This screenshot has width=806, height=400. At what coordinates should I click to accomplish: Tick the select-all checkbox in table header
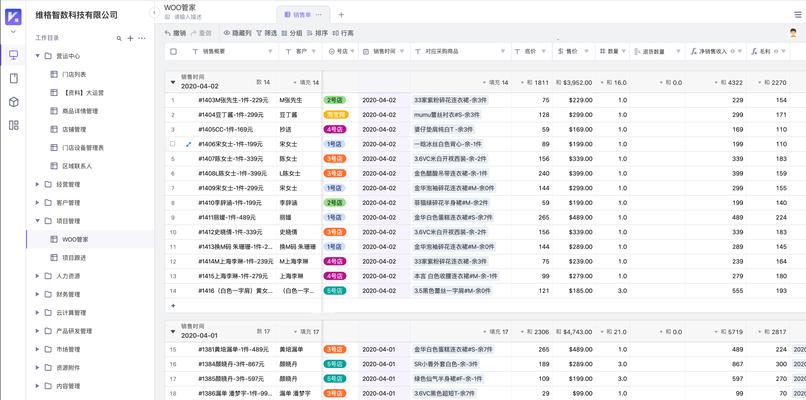point(173,51)
